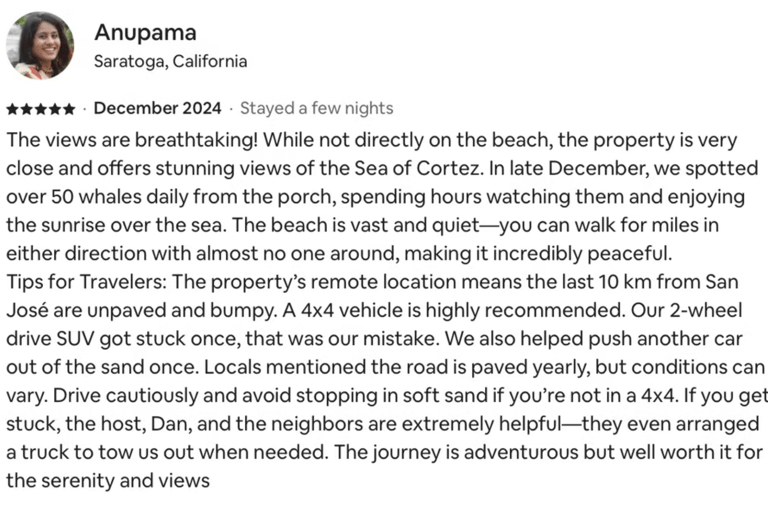
Task: Click the fifth star in rating
Action: pyautogui.click(x=68, y=108)
